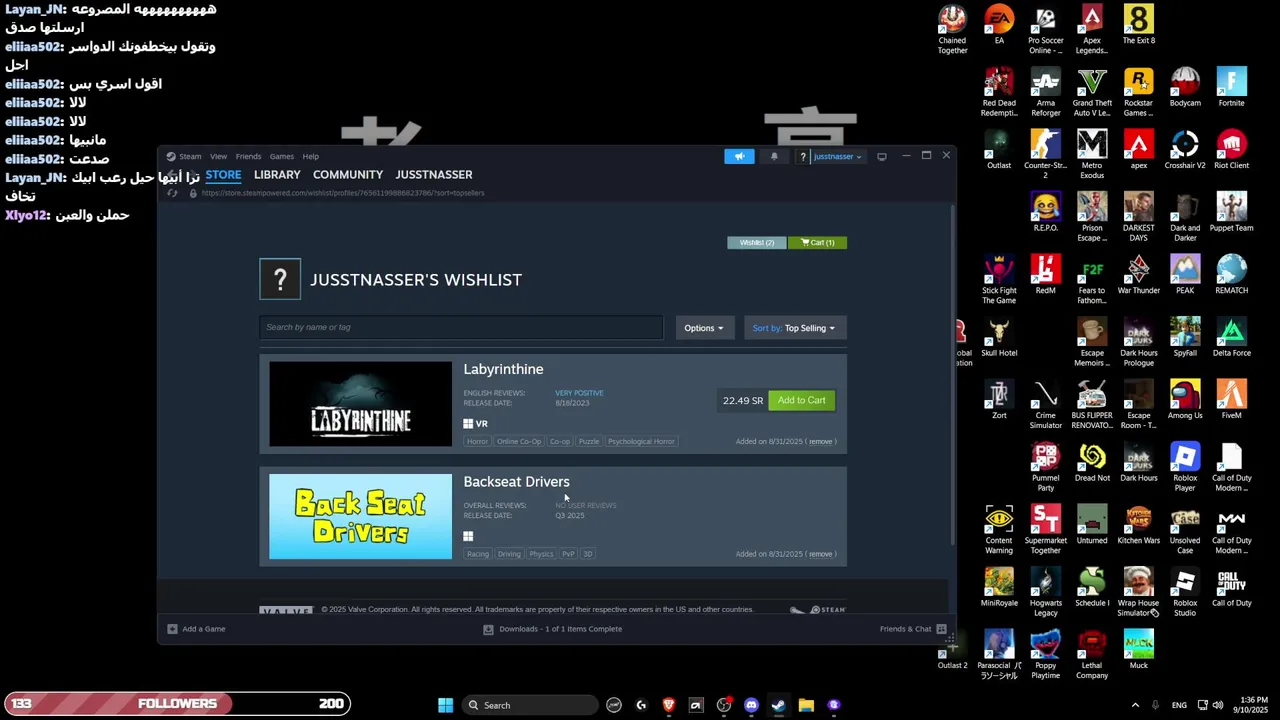Open FiveM desktop icon
Viewport: 1280px width, 720px height.
click(x=1231, y=400)
